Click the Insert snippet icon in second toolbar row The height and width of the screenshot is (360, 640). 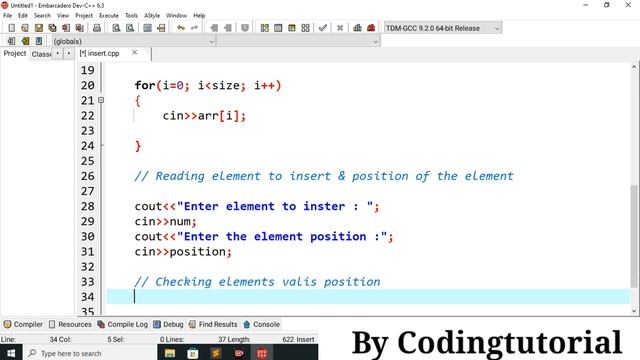coord(11,41)
